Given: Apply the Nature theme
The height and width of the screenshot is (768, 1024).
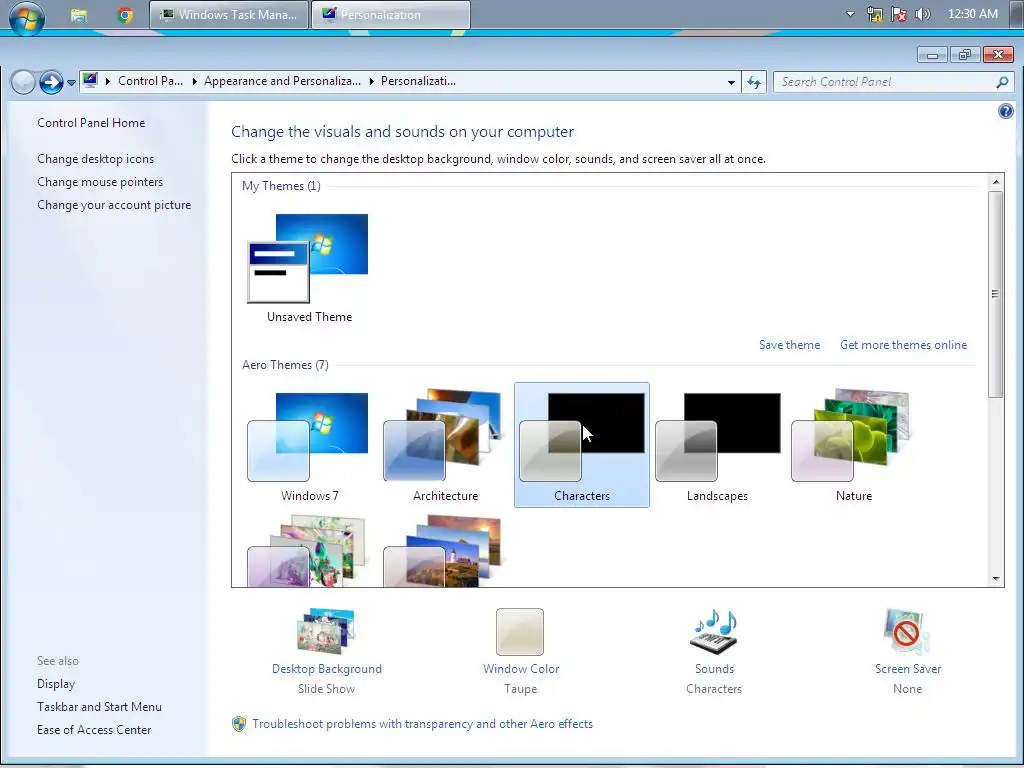Looking at the screenshot, I should [853, 447].
